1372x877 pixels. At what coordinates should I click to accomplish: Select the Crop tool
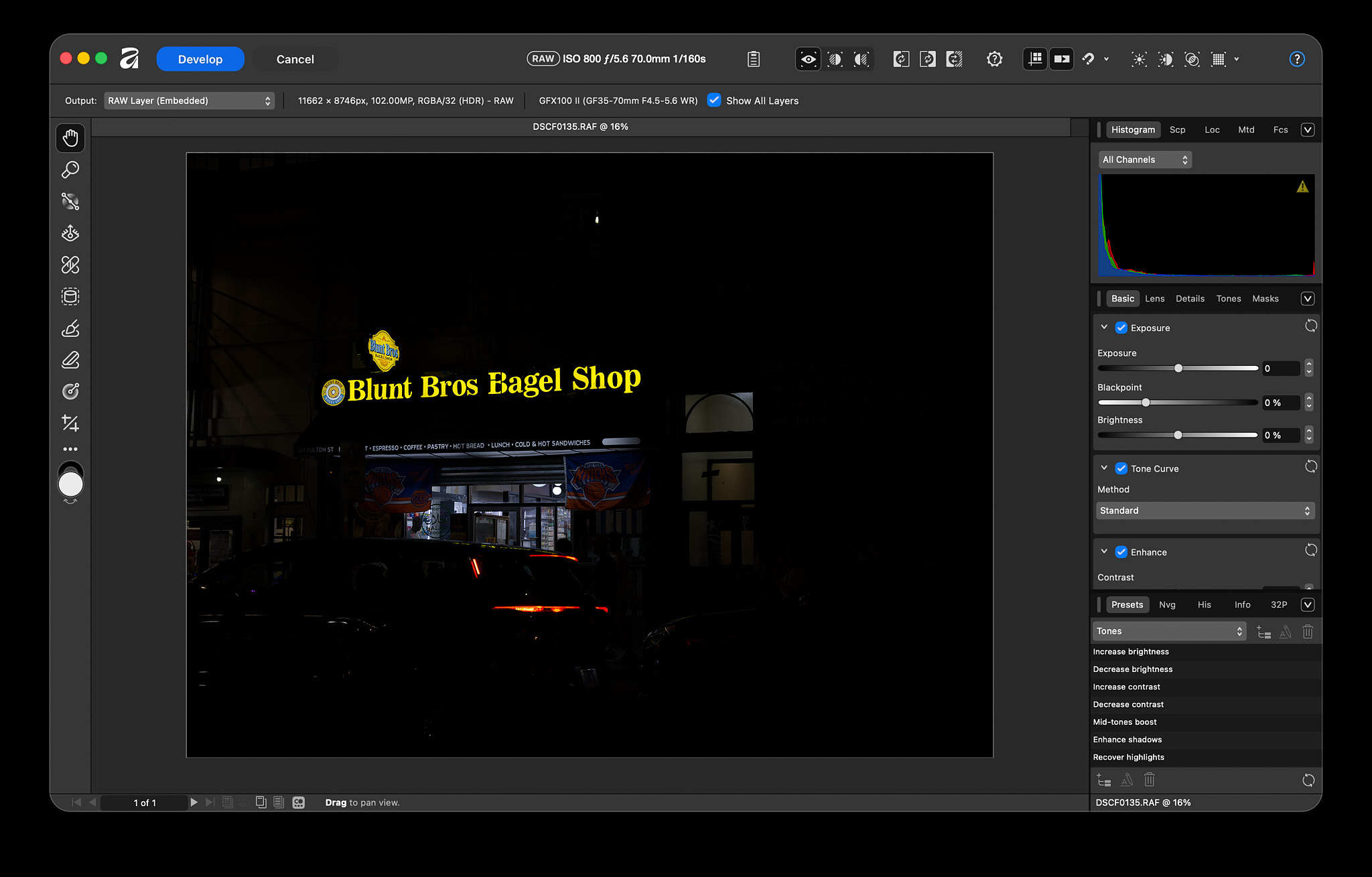click(x=70, y=423)
